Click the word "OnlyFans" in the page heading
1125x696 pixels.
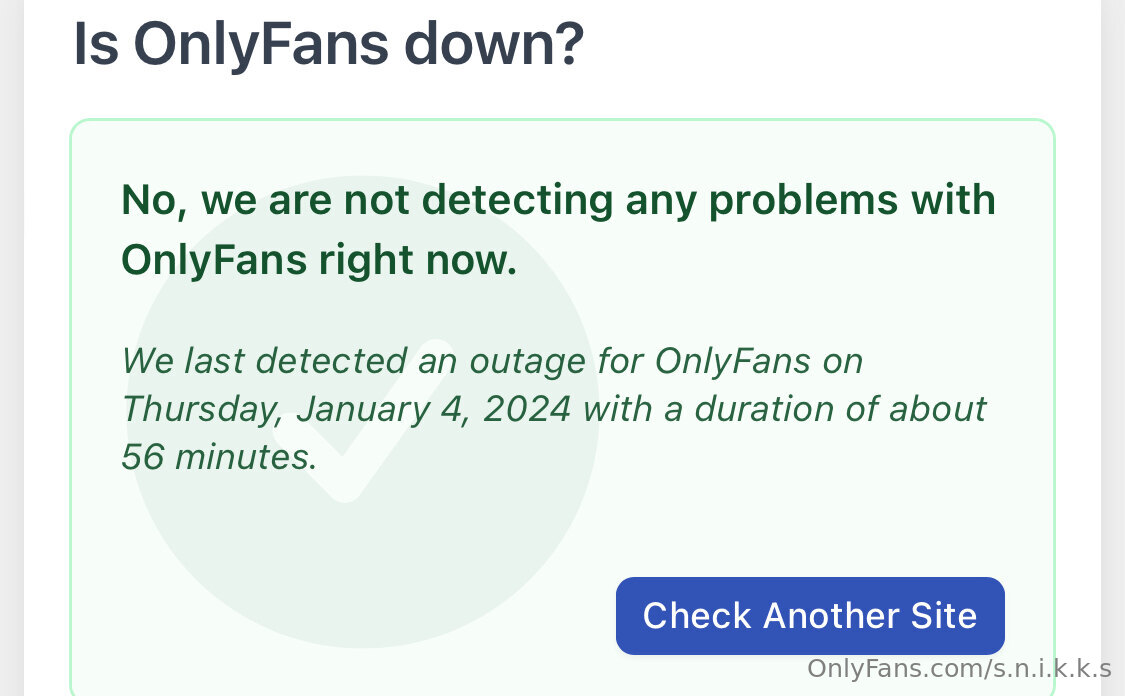pyautogui.click(x=261, y=45)
